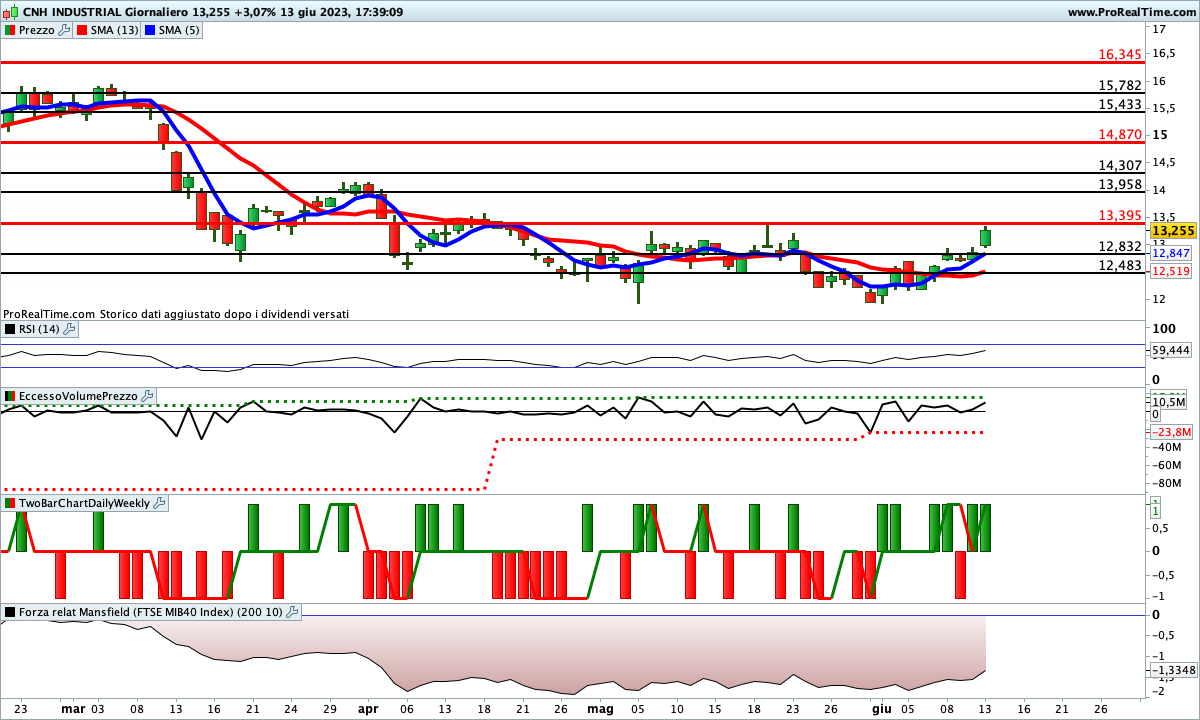1200x720 pixels.
Task: Click the 13,958 level label
Action: click(x=1120, y=184)
